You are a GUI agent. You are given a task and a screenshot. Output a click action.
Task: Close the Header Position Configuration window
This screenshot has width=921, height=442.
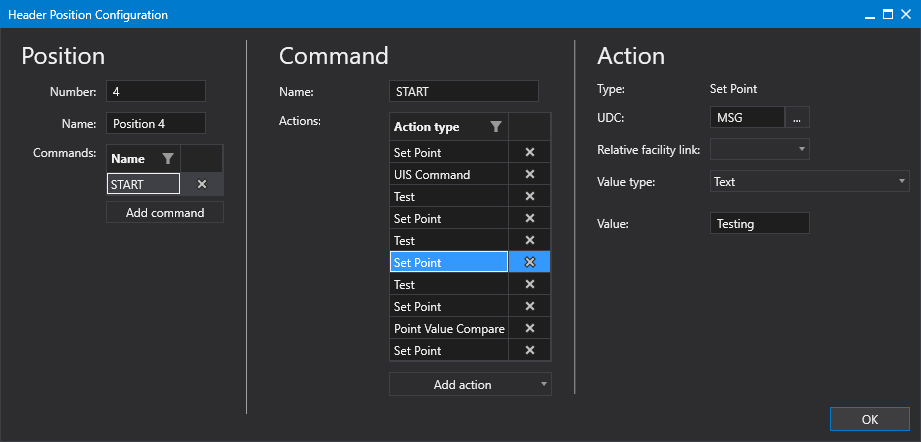pyautogui.click(x=905, y=14)
